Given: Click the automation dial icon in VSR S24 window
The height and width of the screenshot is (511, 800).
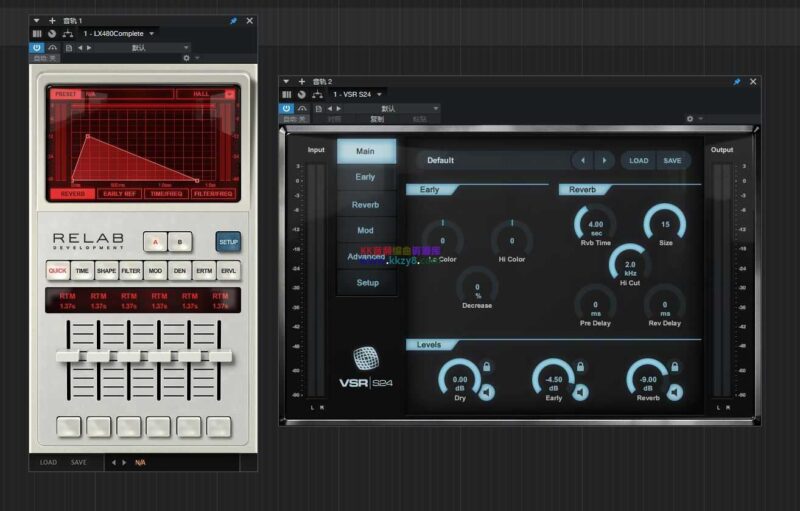Looking at the screenshot, I should (x=302, y=94).
